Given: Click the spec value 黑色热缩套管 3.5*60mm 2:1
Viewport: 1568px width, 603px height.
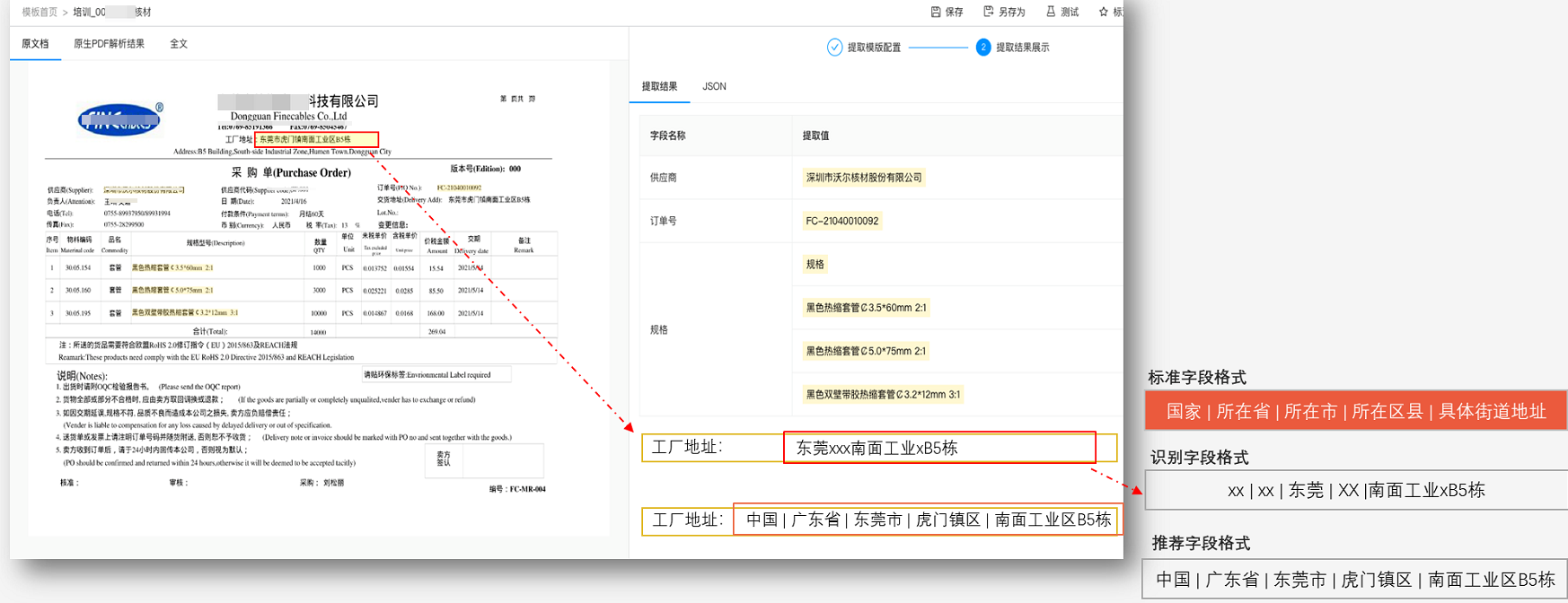Looking at the screenshot, I should coord(866,308).
